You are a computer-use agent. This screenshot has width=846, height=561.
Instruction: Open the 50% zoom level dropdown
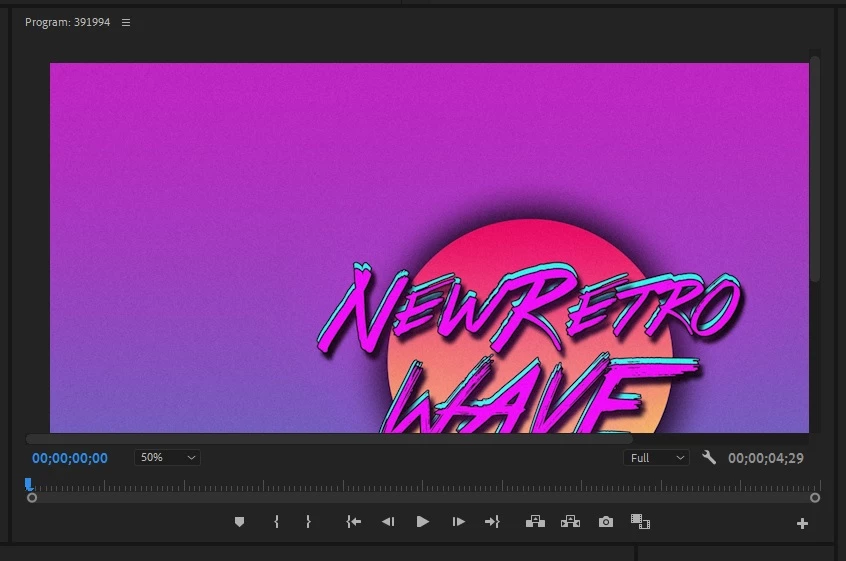tap(167, 457)
